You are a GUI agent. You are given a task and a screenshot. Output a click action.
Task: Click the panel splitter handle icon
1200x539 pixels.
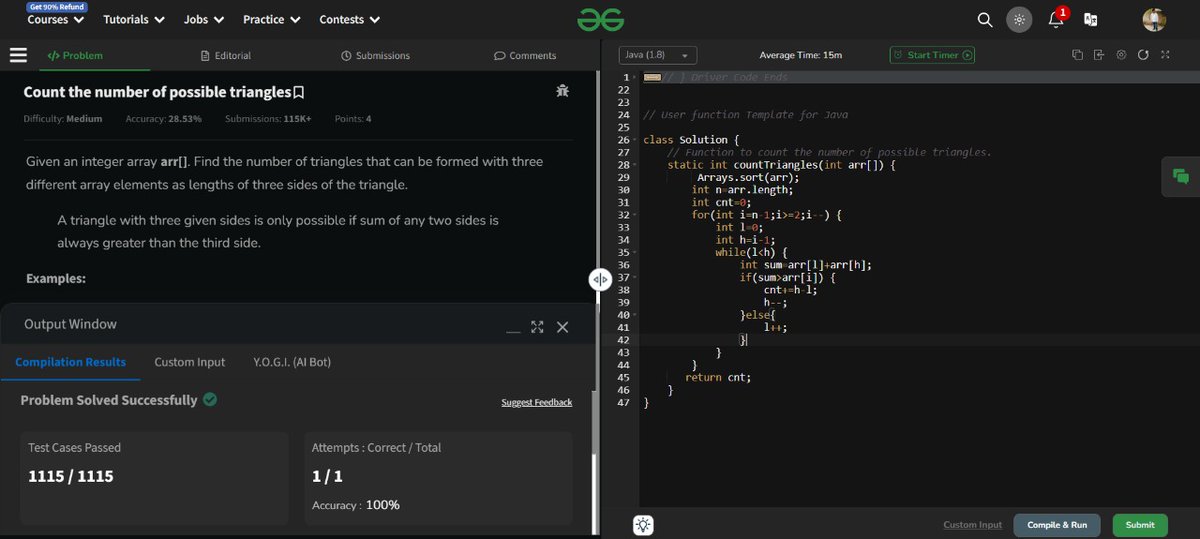coord(600,279)
